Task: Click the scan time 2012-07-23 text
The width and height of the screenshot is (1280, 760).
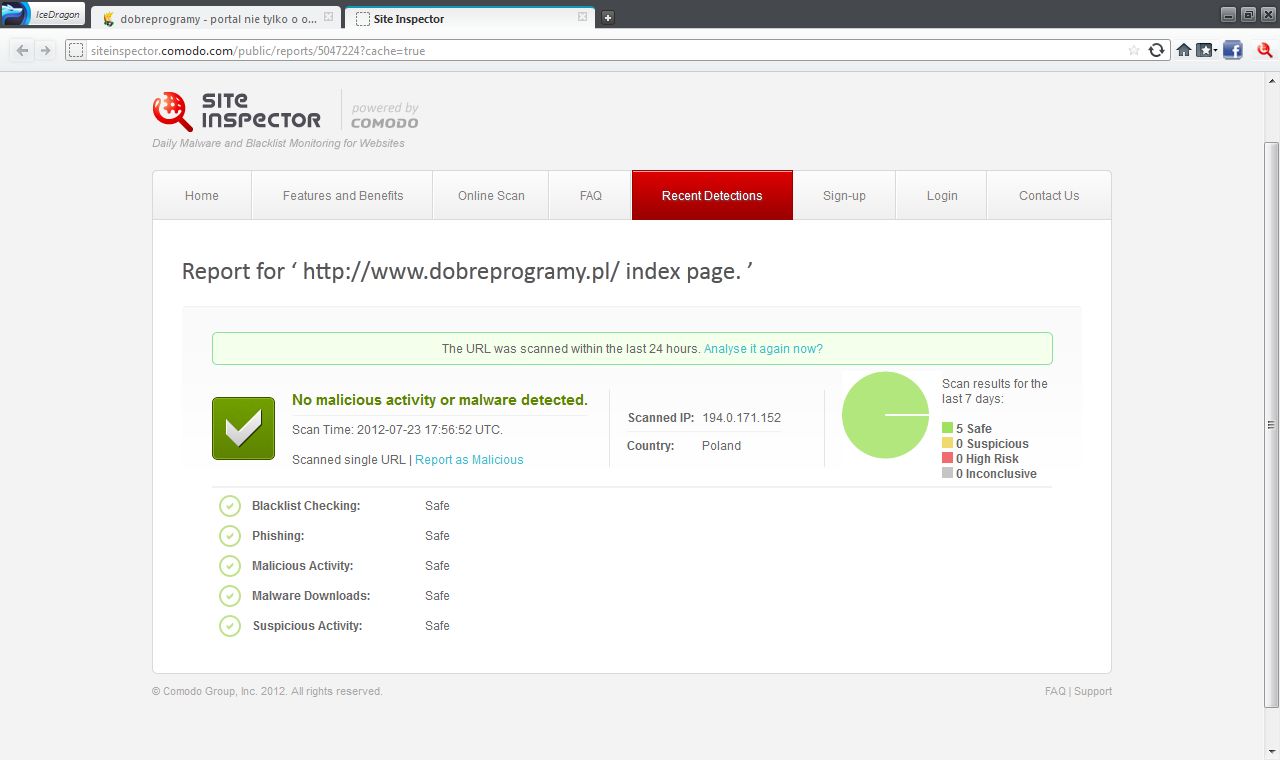Action: pyautogui.click(x=397, y=430)
